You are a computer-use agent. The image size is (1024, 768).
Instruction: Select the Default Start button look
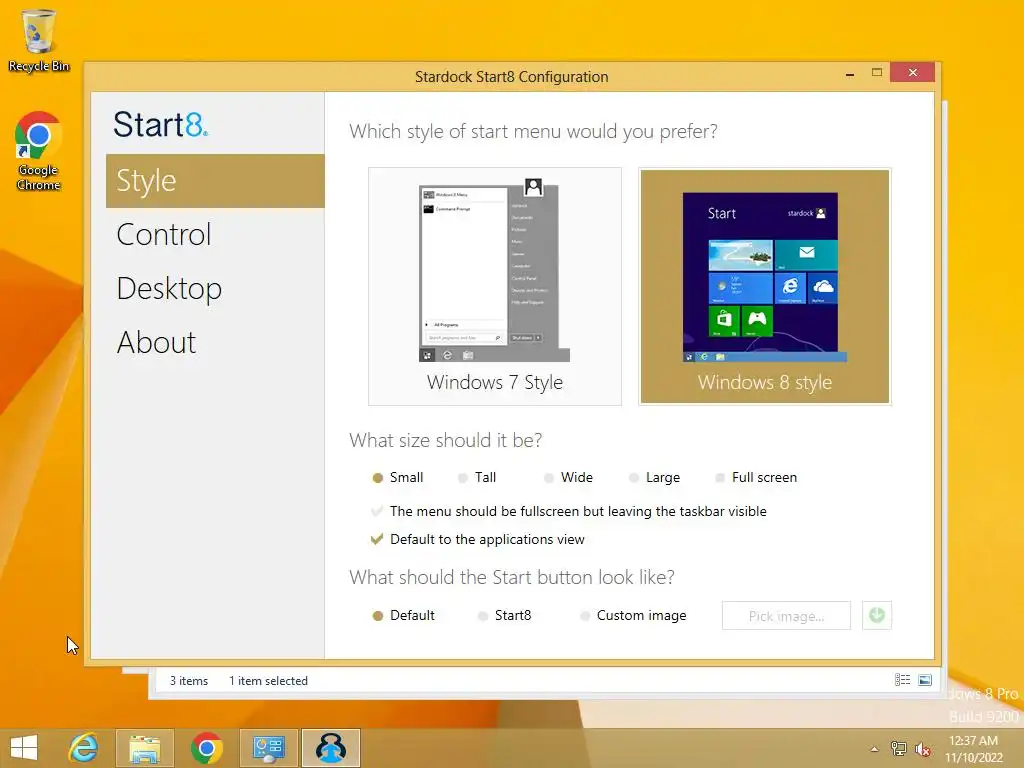(404, 615)
